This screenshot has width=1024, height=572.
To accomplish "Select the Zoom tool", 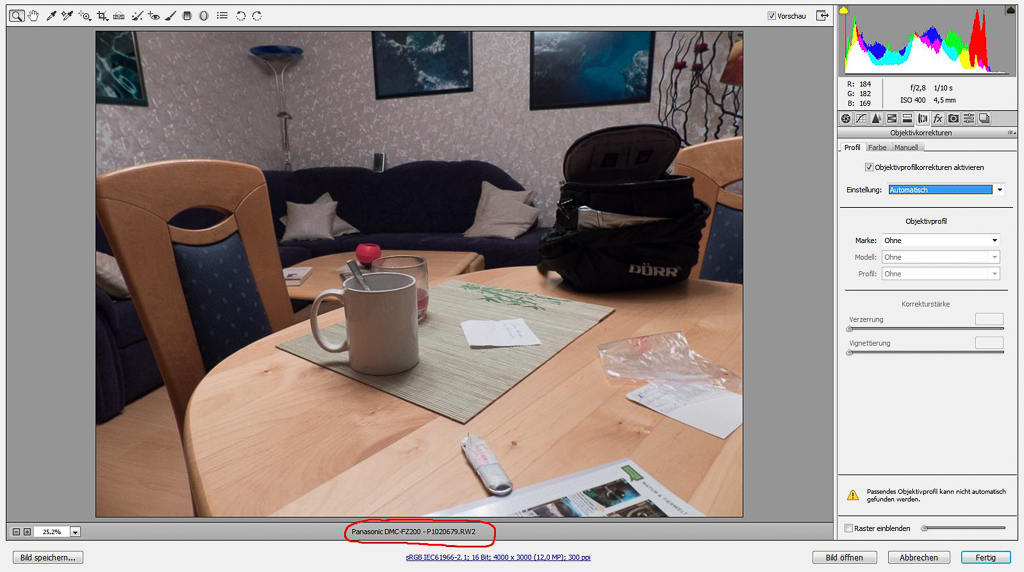I will pyautogui.click(x=16, y=16).
